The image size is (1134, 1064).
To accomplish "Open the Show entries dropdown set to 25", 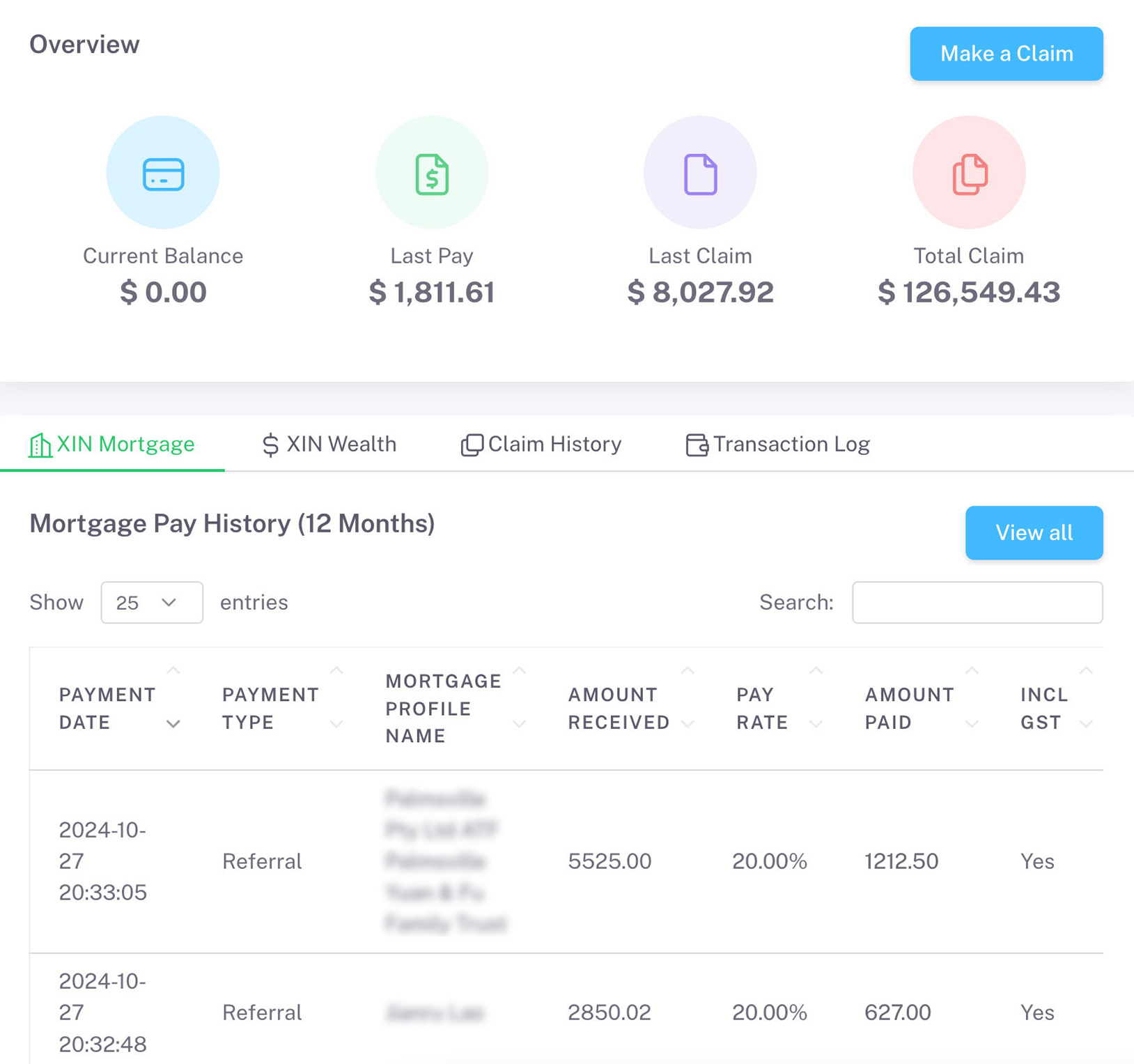I will 152,602.
